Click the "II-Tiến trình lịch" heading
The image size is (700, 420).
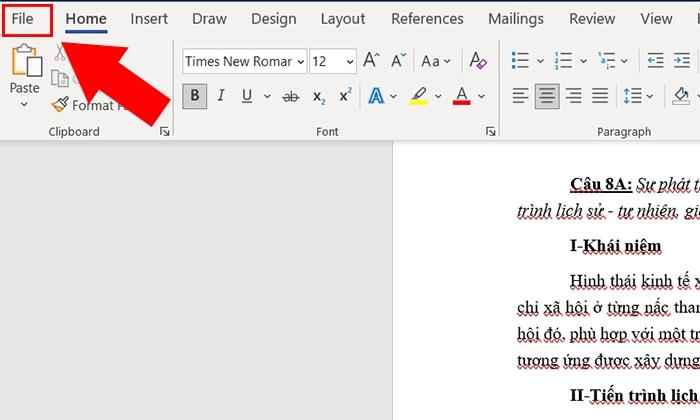click(633, 395)
